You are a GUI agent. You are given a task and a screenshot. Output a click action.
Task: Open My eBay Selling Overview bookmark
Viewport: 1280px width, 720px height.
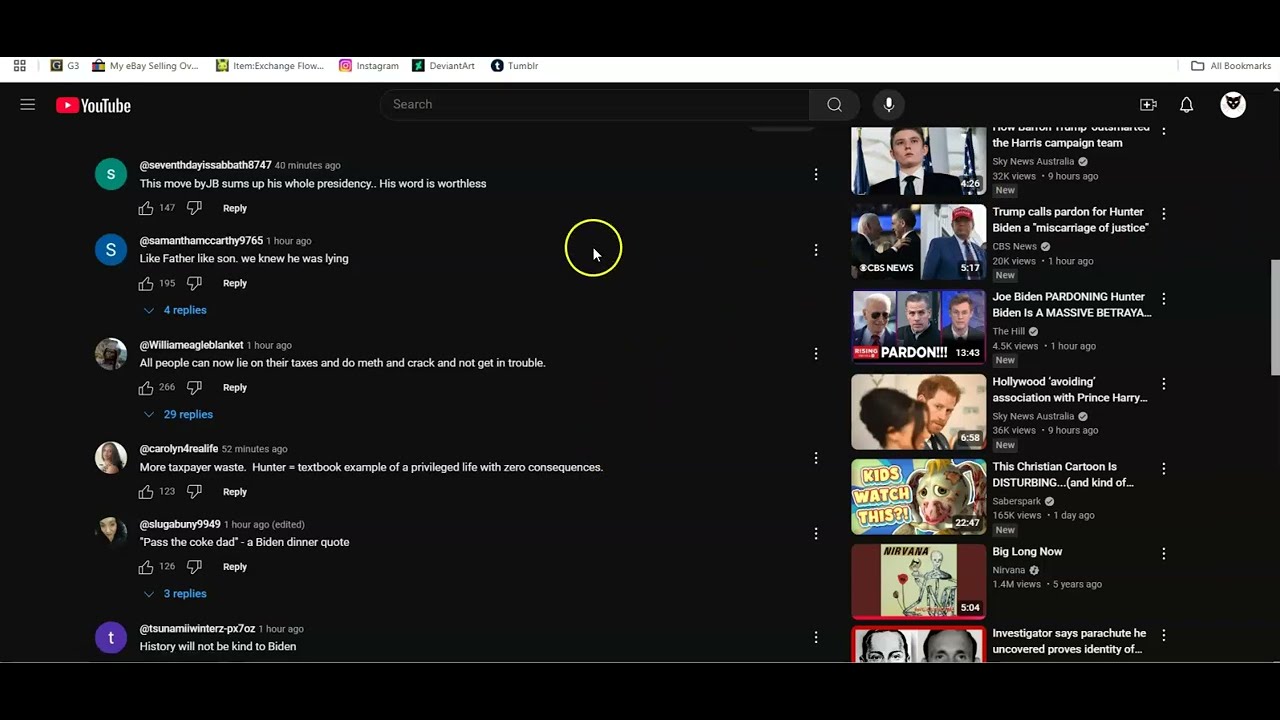click(x=145, y=66)
